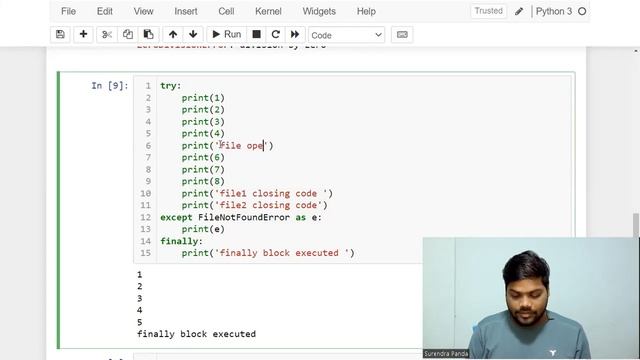Click the output line showing 5
Image resolution: width=640 pixels, height=360 pixels.
coord(140,322)
